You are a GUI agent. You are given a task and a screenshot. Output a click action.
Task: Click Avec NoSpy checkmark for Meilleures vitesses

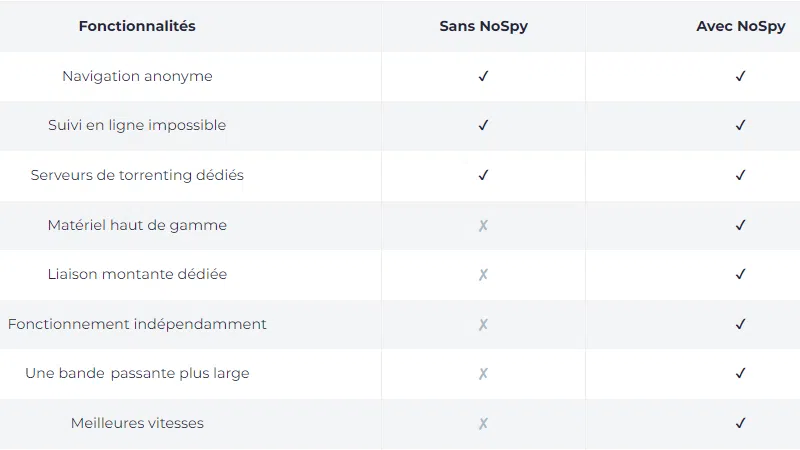[741, 423]
